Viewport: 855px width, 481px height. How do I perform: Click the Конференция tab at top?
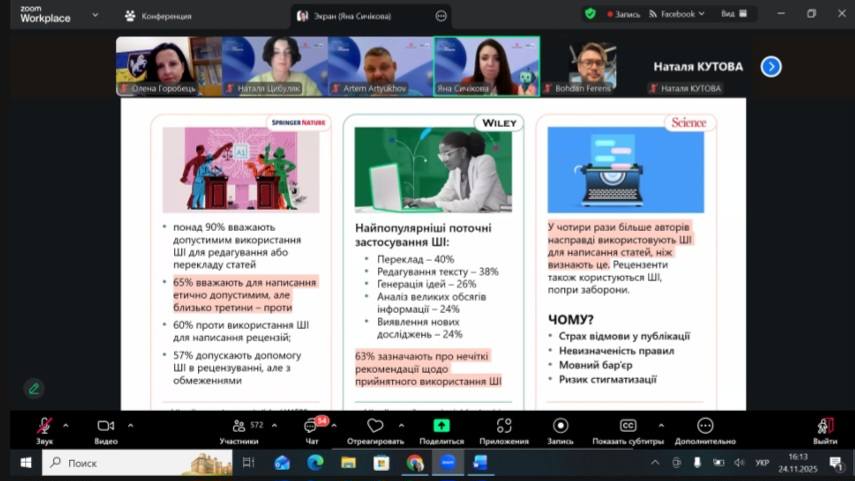(158, 16)
